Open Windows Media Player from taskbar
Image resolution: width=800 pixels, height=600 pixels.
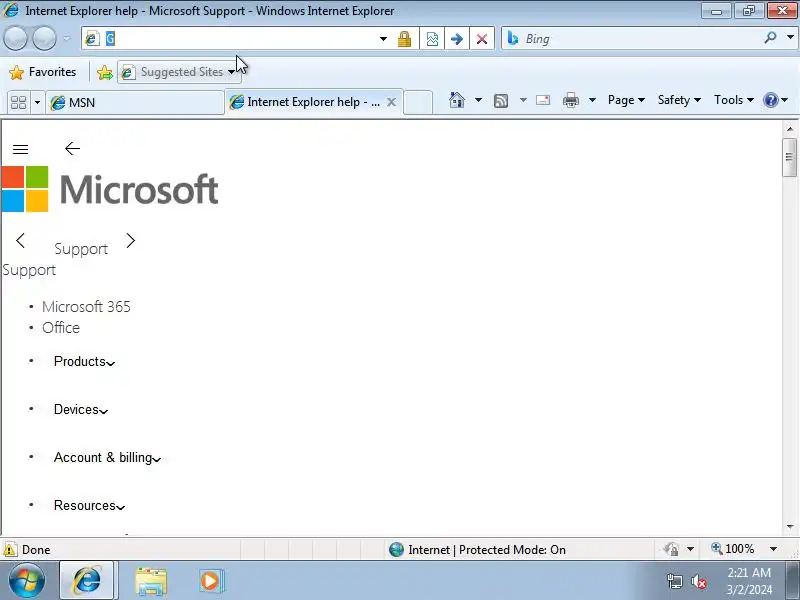pyautogui.click(x=211, y=581)
